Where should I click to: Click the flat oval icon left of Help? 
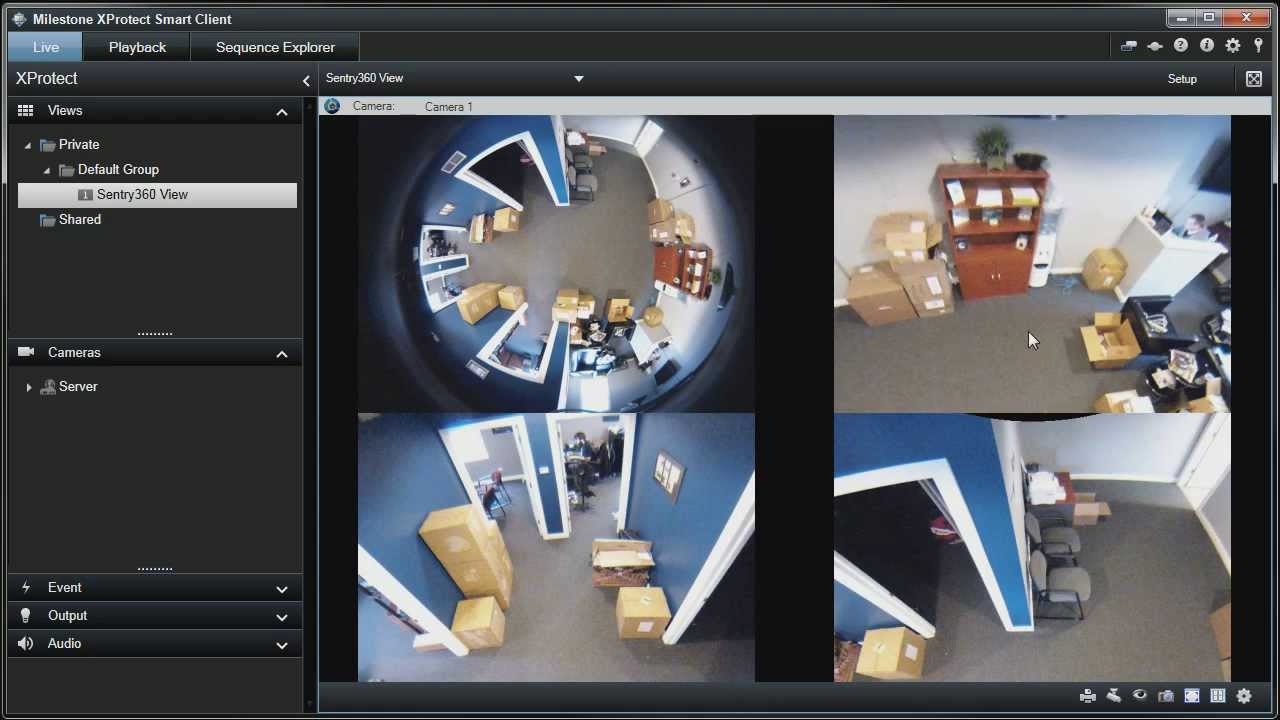[x=1155, y=46]
